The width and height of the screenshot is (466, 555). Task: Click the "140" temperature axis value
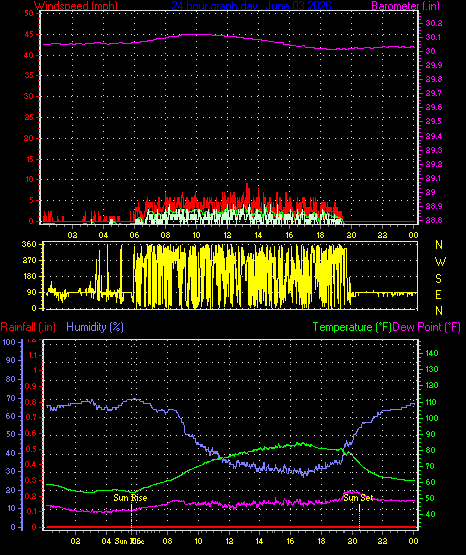431,353
